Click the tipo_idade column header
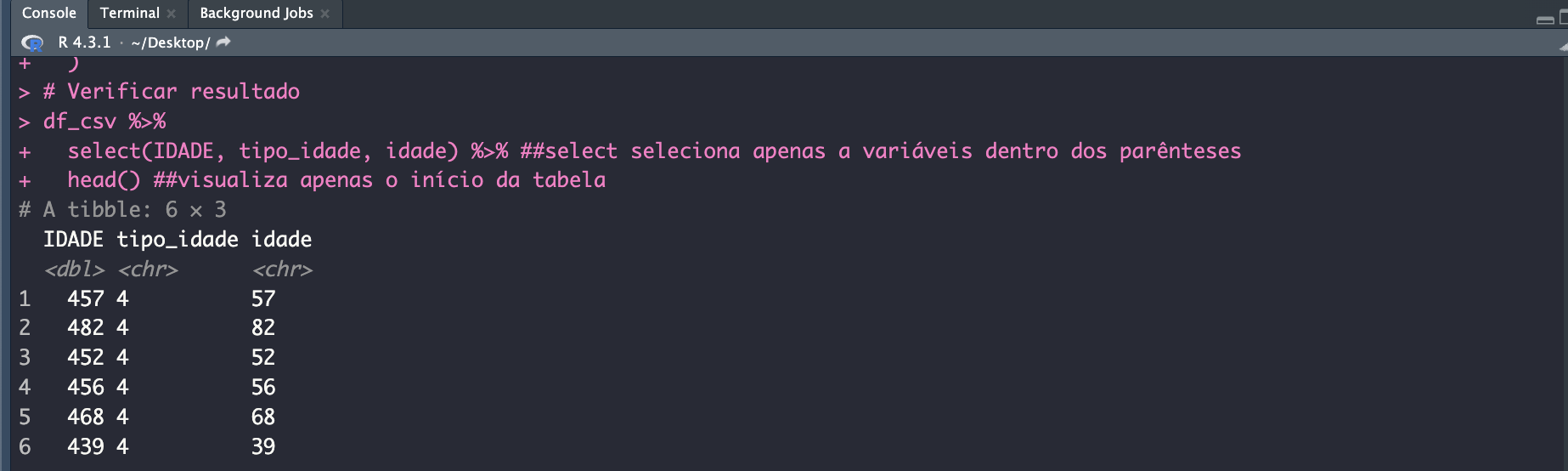The width and height of the screenshot is (1568, 471). tap(178, 240)
